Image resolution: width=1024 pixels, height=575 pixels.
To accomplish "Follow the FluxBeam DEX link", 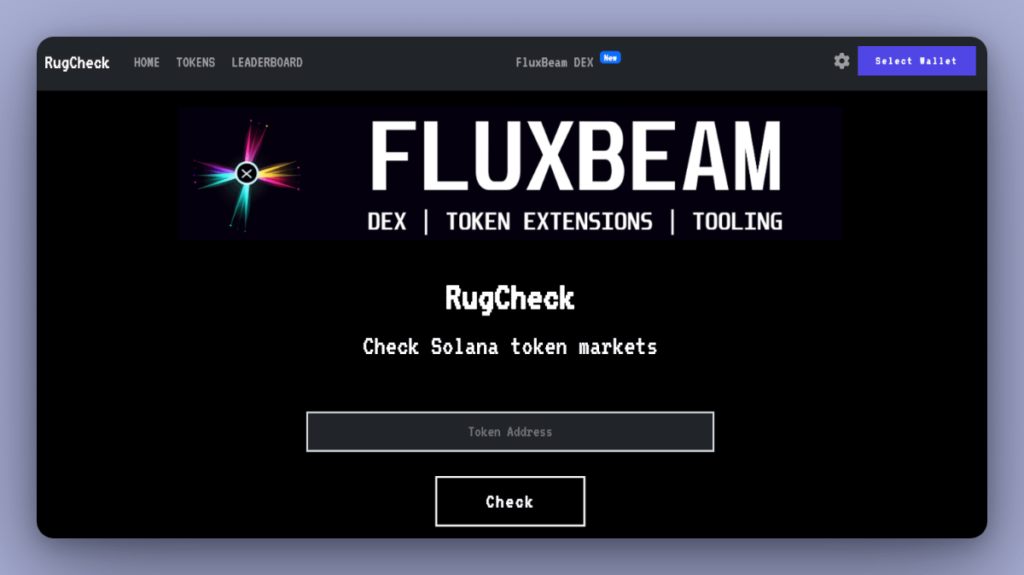I will pyautogui.click(x=554, y=63).
